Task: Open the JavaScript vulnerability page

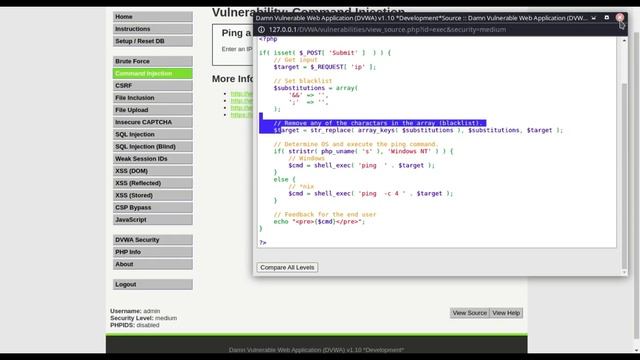Action: tap(152, 220)
